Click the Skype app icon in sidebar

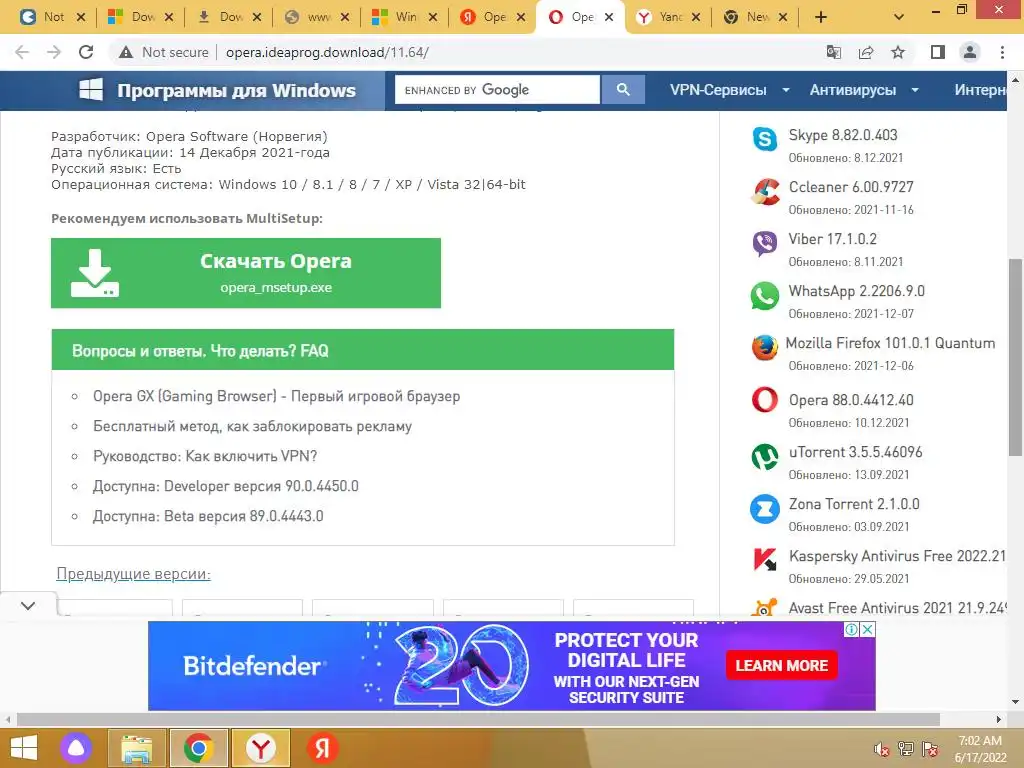coord(765,139)
